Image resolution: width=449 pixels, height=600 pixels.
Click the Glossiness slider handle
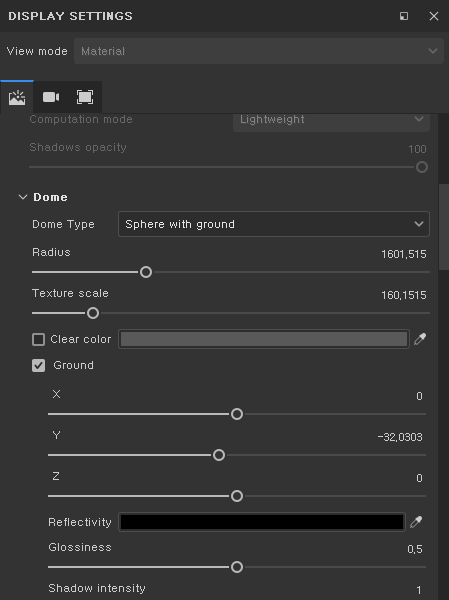click(x=237, y=567)
